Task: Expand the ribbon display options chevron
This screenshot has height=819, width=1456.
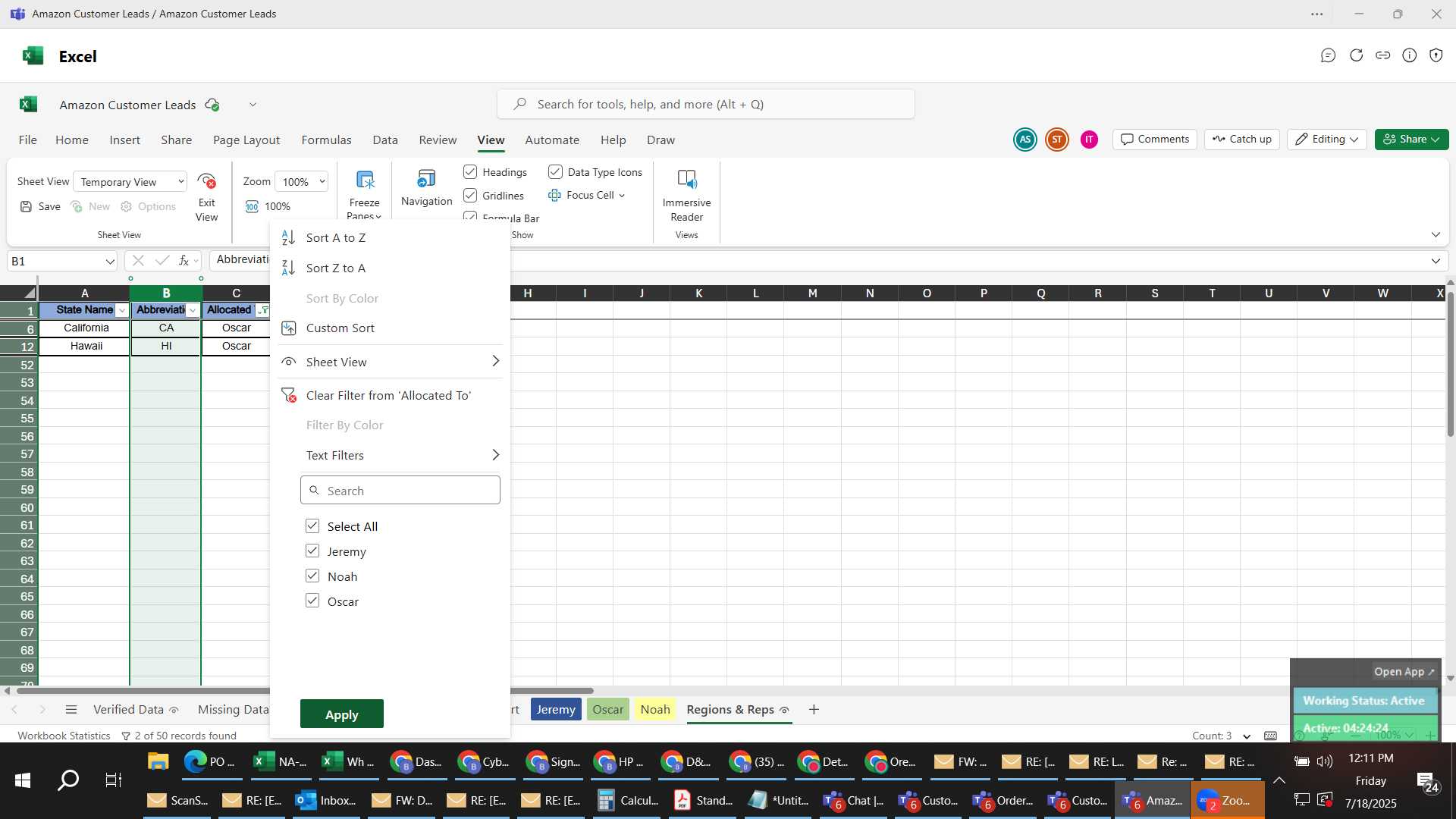Action: pos(1436,234)
